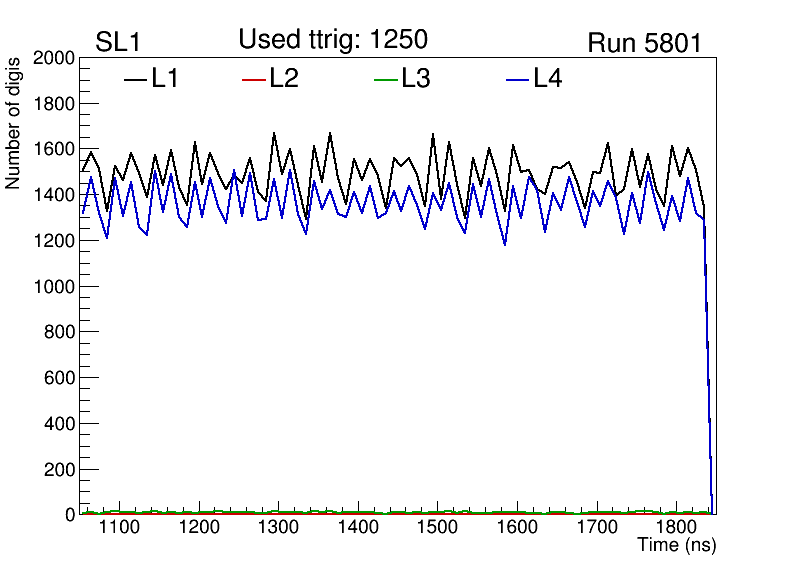This screenshot has height=572, width=796.
Task: Click the 400 tick label on y-axis
Action: 60,424
